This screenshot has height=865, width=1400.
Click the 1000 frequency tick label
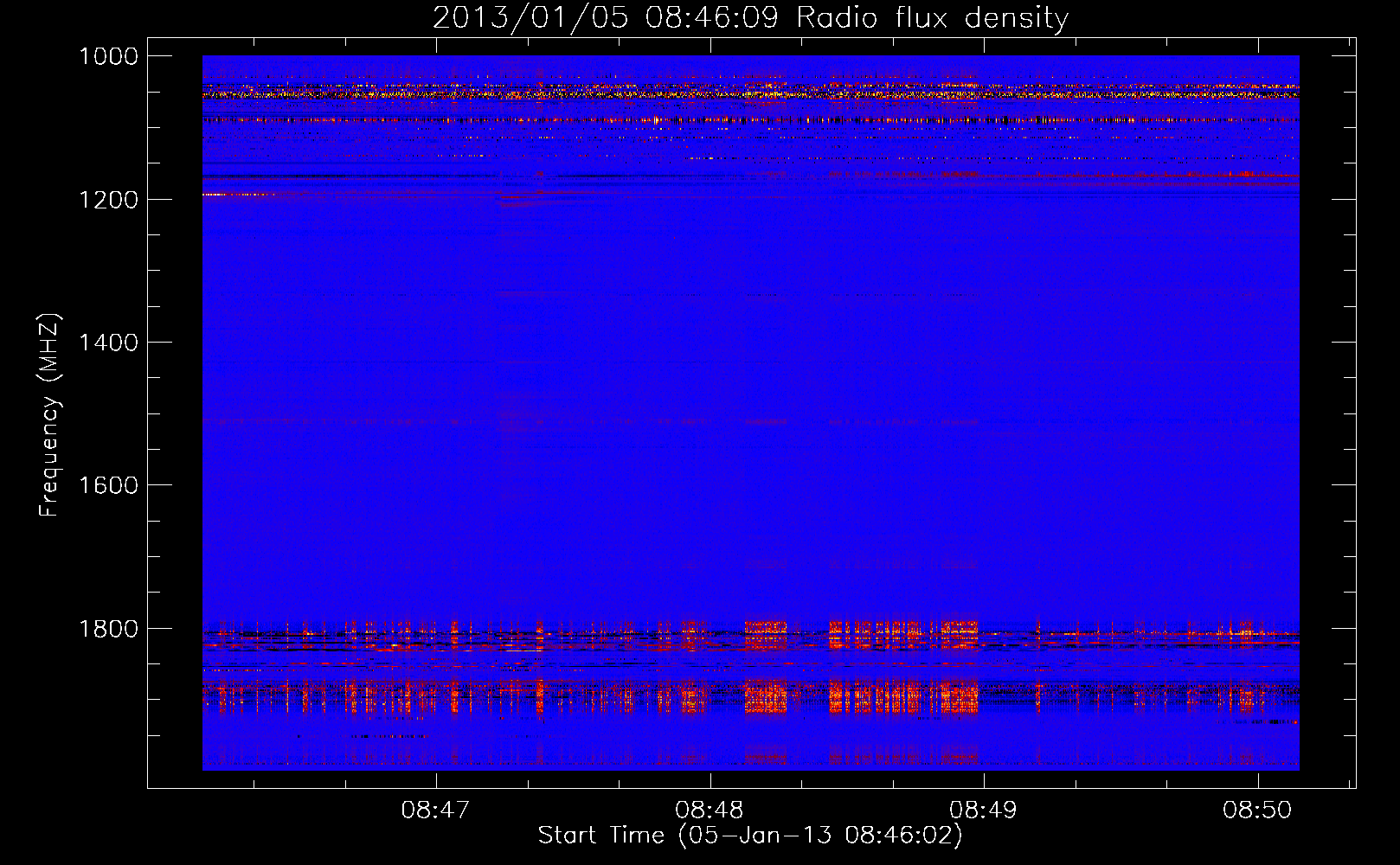point(108,56)
